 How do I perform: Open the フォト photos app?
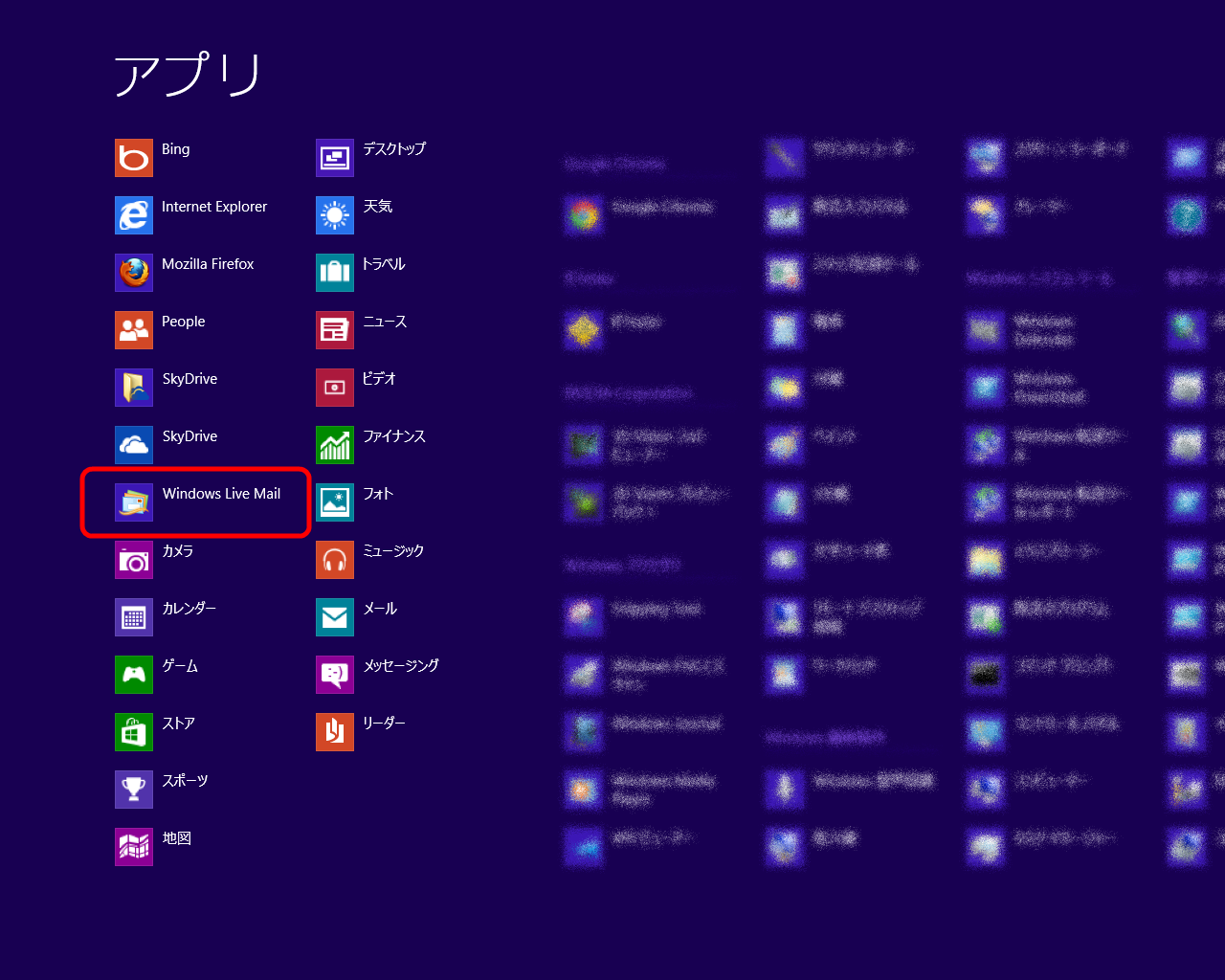click(335, 502)
